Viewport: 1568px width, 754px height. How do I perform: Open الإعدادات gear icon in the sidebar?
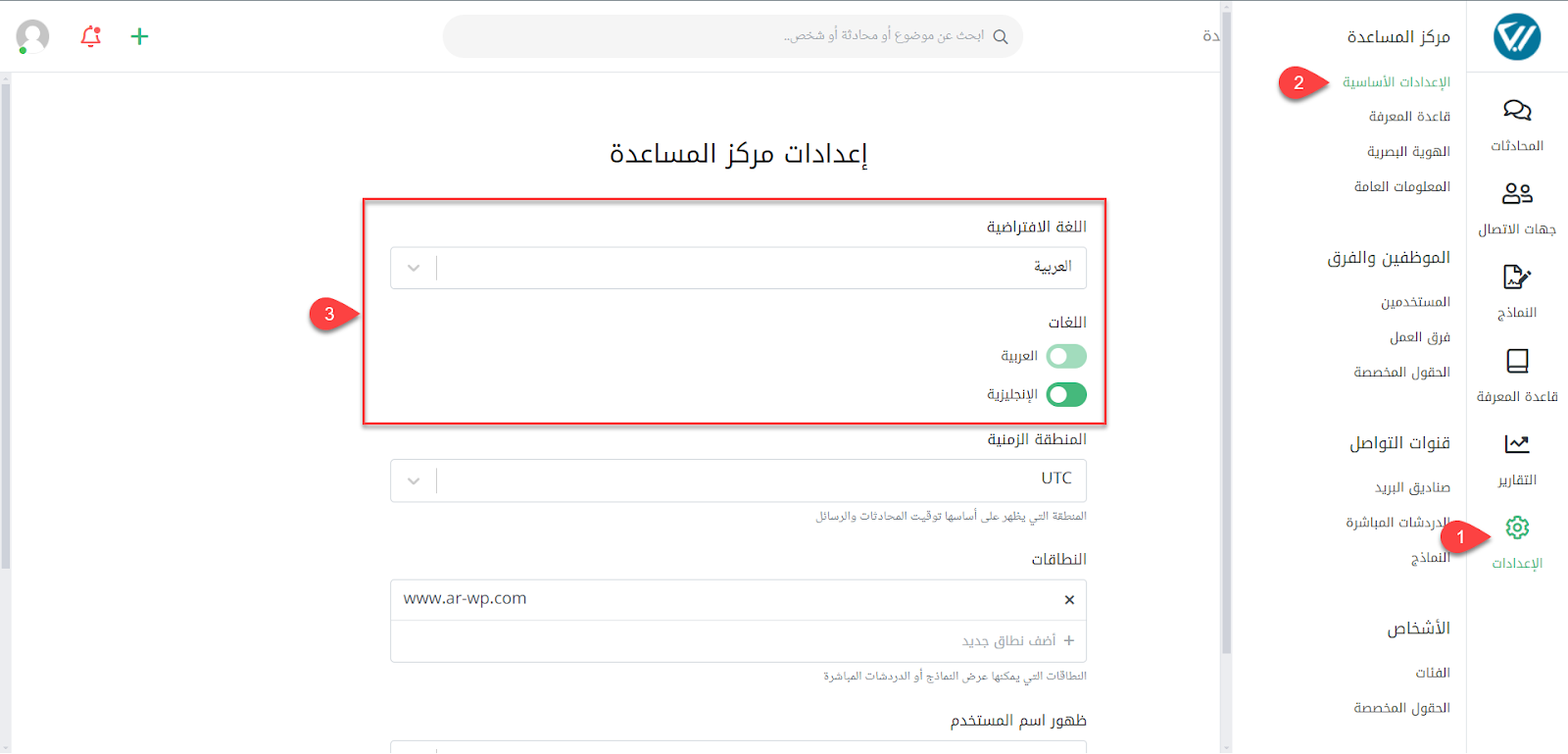1517,528
